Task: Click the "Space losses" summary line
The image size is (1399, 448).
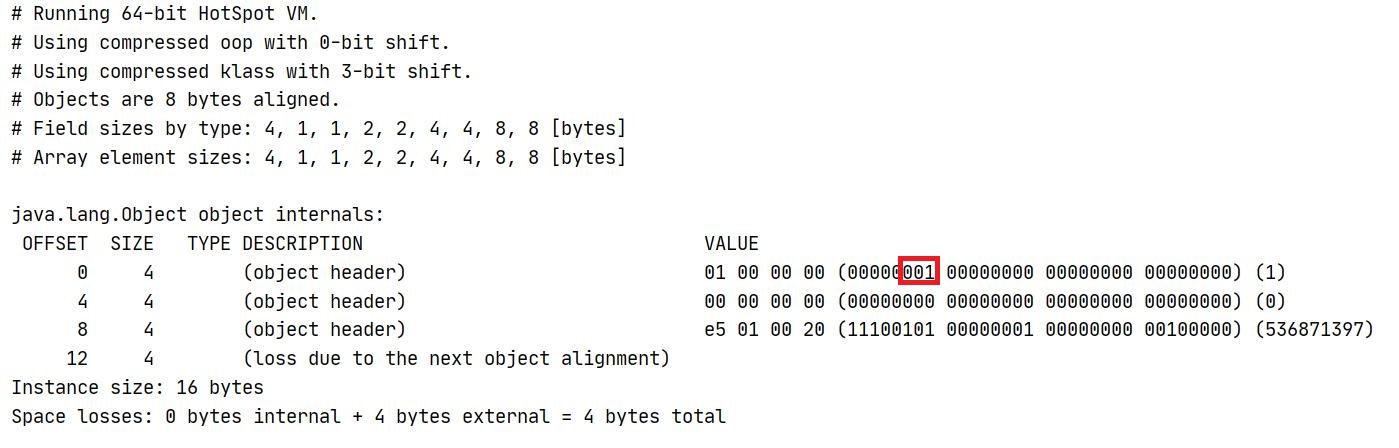Action: click(368, 416)
